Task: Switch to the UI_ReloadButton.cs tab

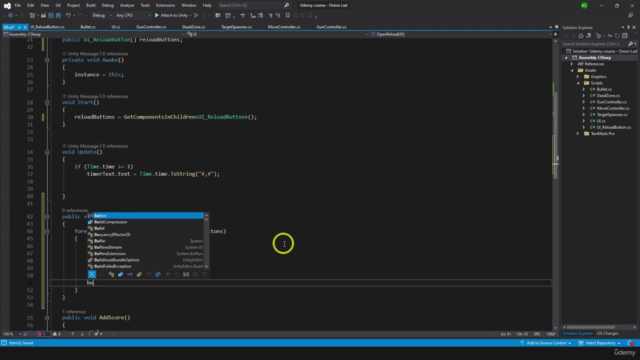Action: click(x=47, y=27)
